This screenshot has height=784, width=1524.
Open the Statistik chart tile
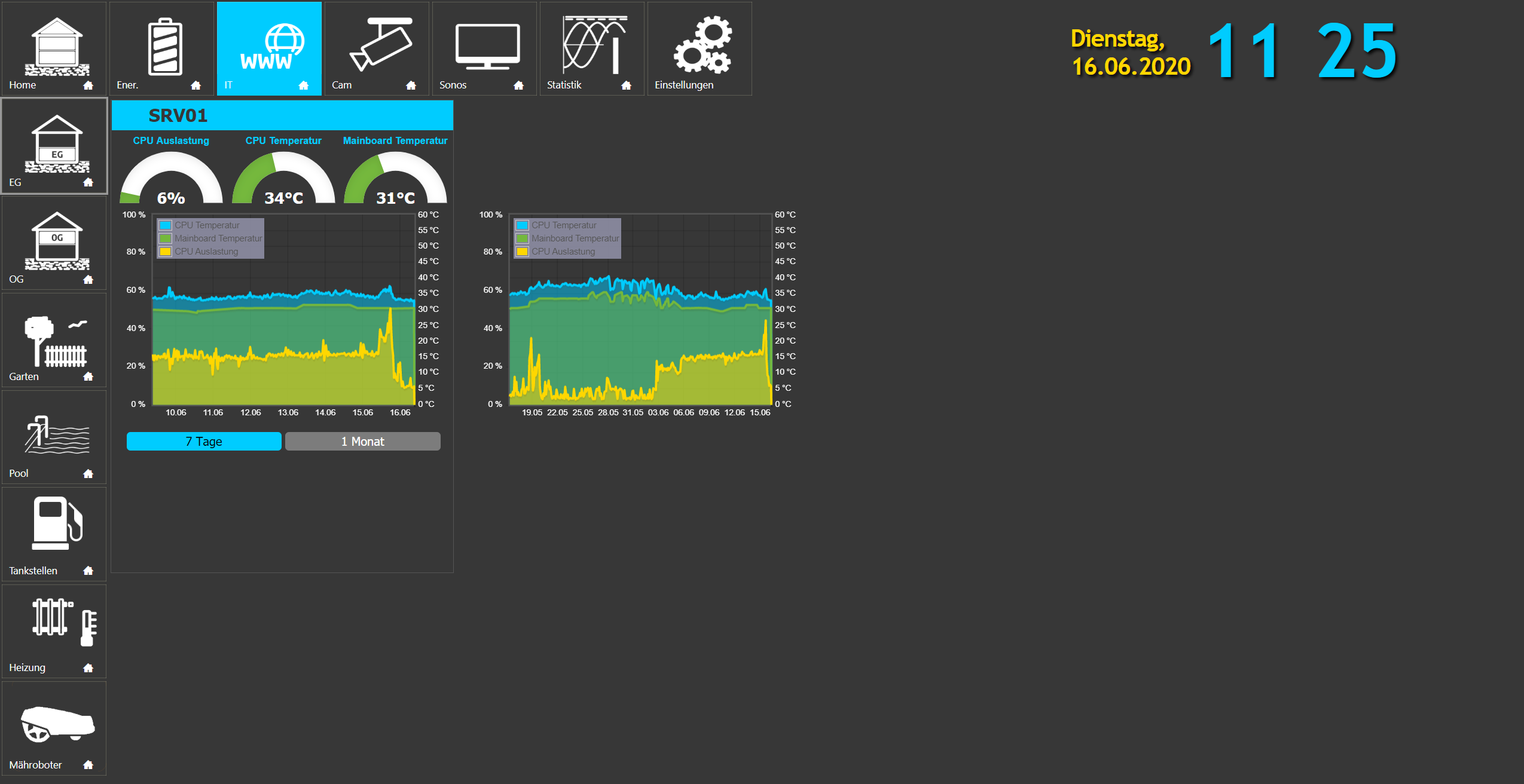(x=592, y=49)
